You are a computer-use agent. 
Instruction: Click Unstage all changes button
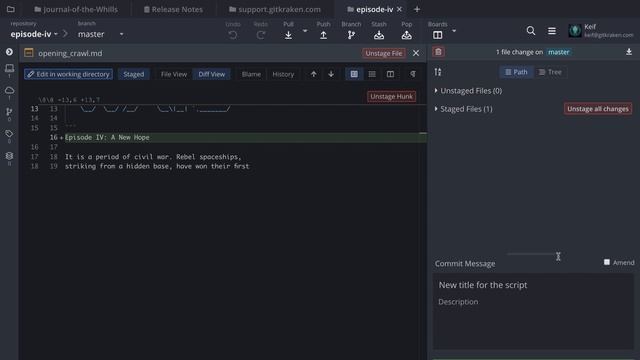pos(598,109)
